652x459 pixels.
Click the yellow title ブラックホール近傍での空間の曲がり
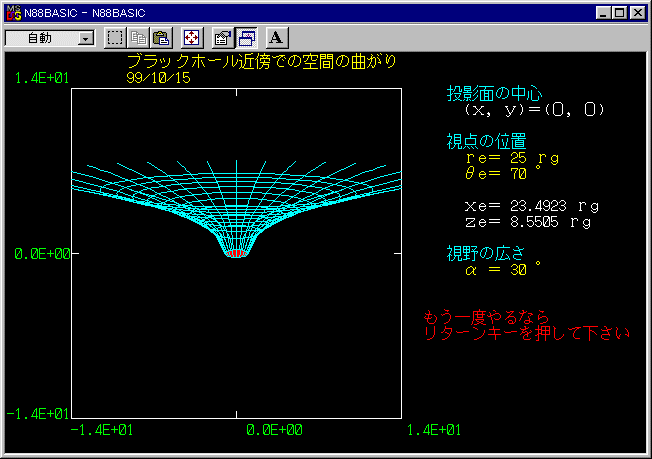tap(262, 62)
